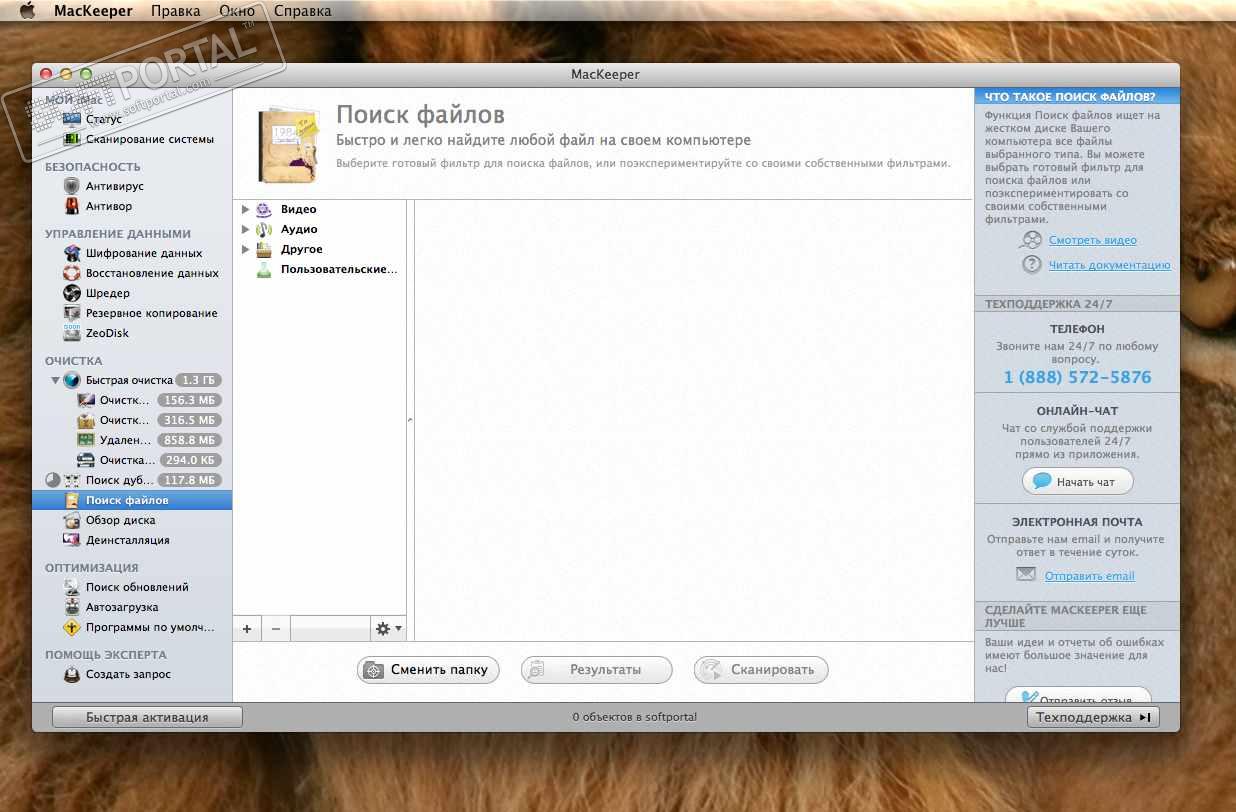
Task: Open the gear actions dropdown below filters
Action: click(388, 629)
